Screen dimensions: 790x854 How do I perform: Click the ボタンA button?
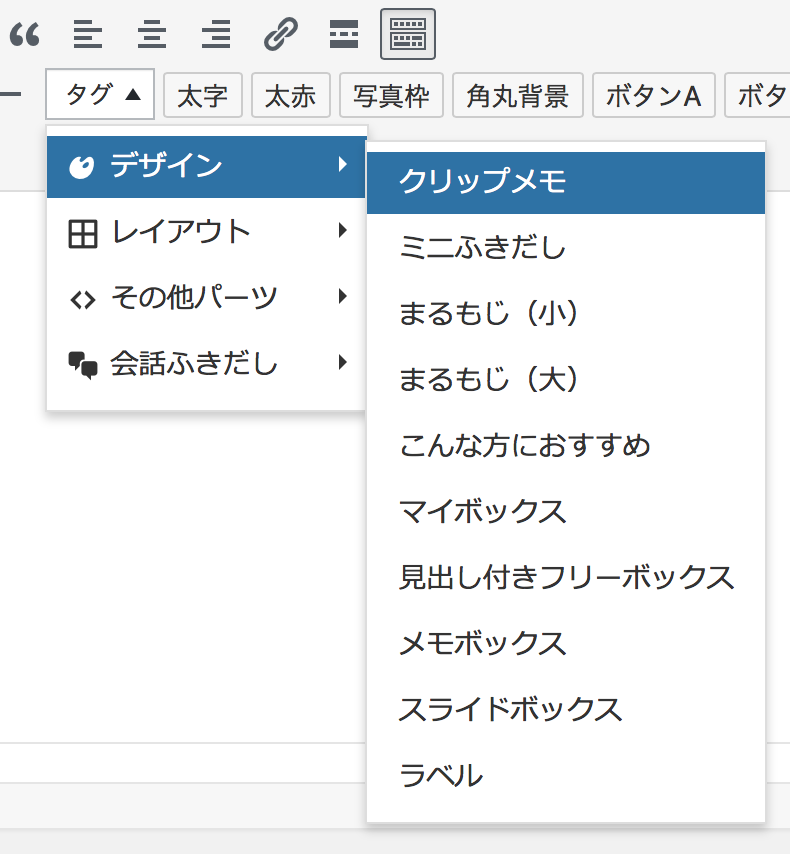653,95
